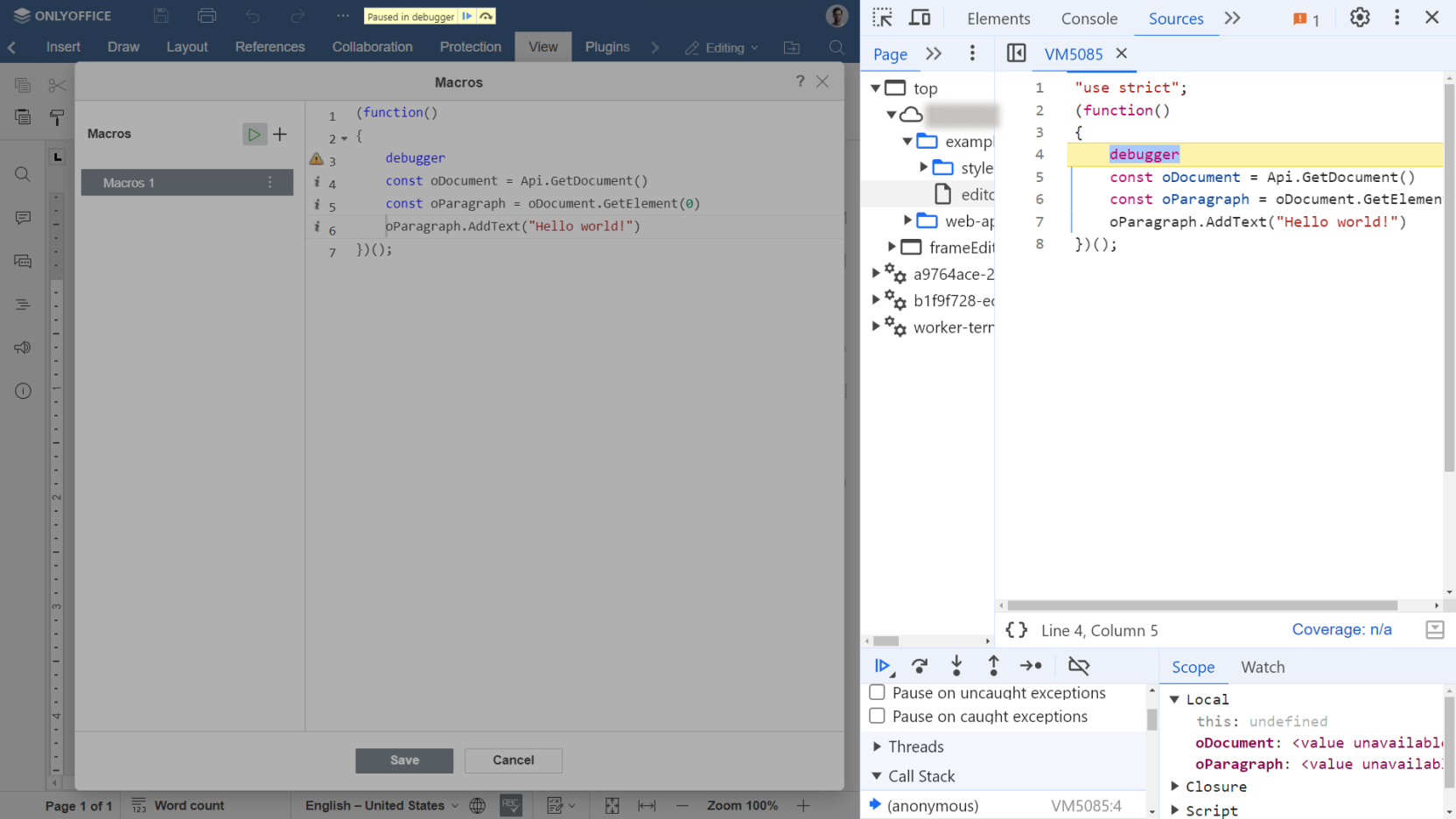Open Feedback and Support megaphone icon
1456x819 pixels.
23,347
